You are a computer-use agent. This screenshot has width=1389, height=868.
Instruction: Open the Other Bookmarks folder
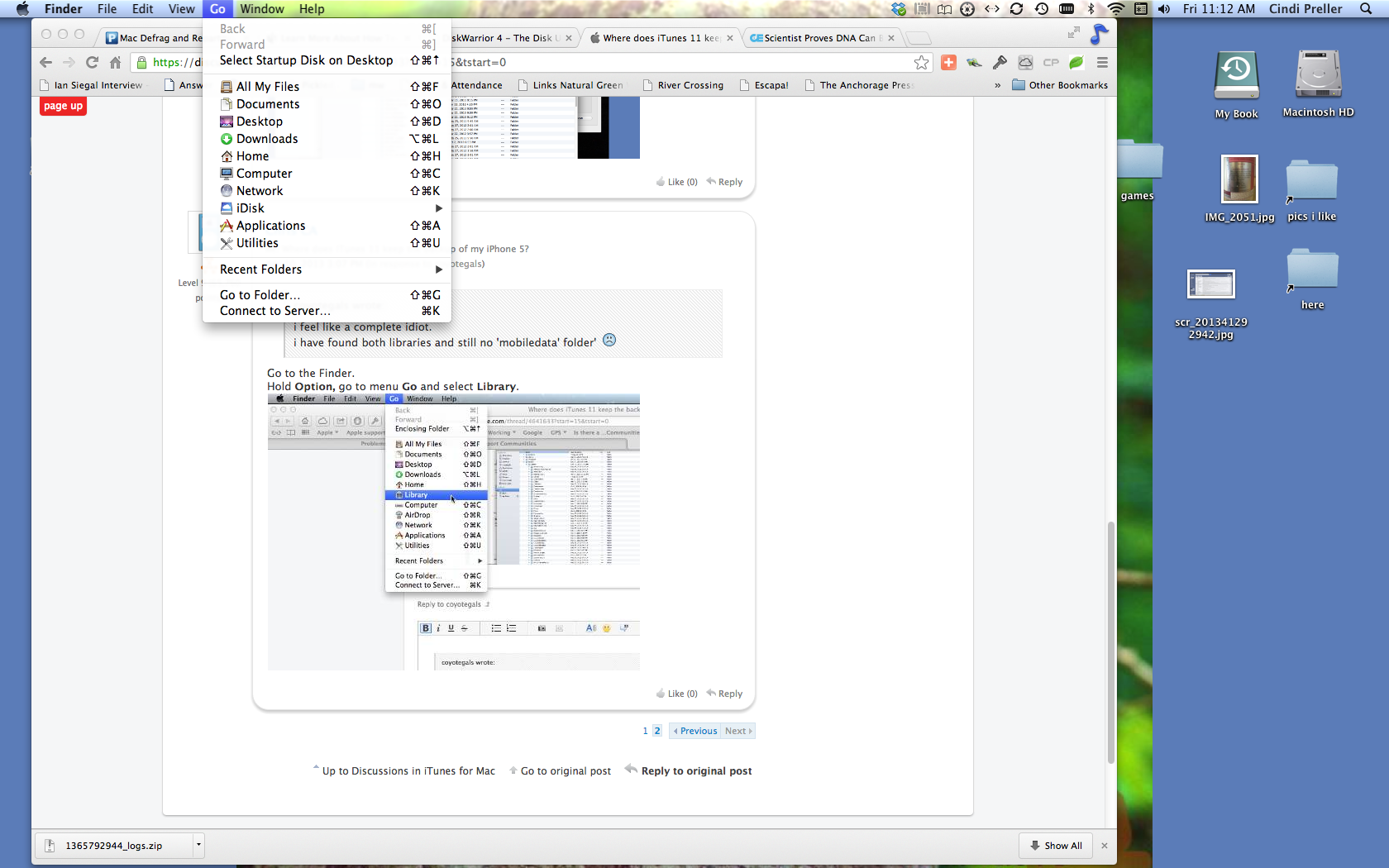tap(1060, 85)
